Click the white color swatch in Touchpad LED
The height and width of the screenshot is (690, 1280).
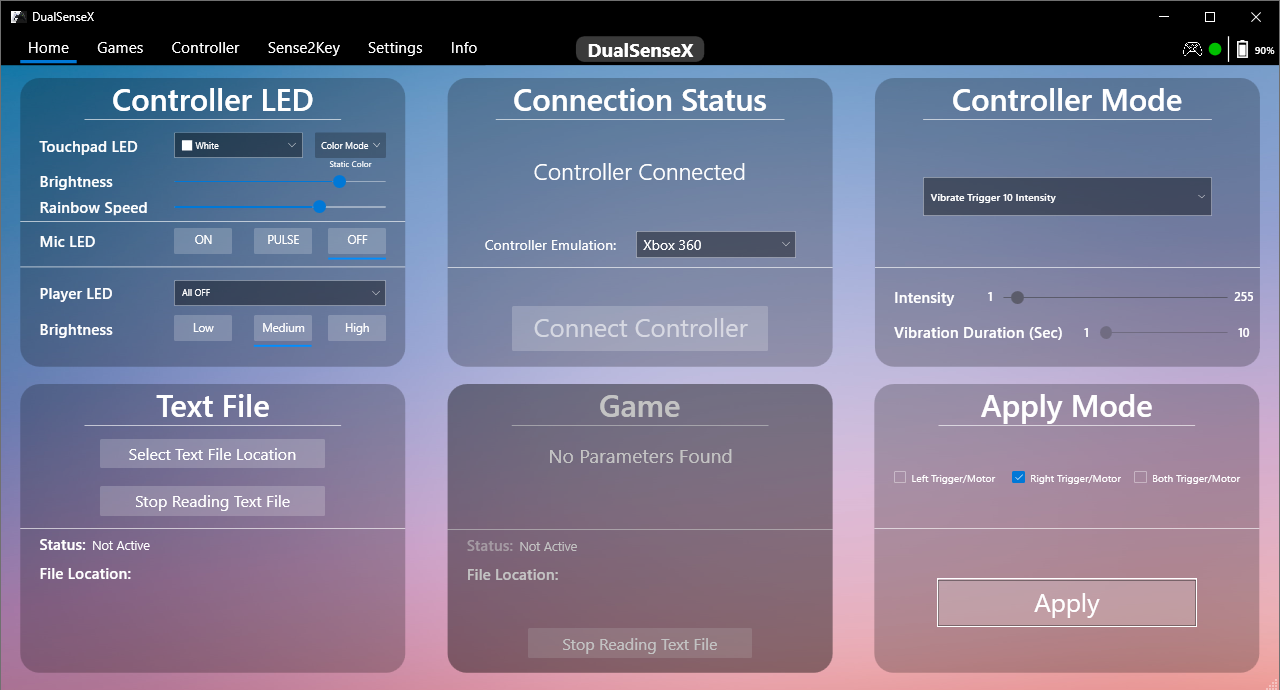[187, 146]
